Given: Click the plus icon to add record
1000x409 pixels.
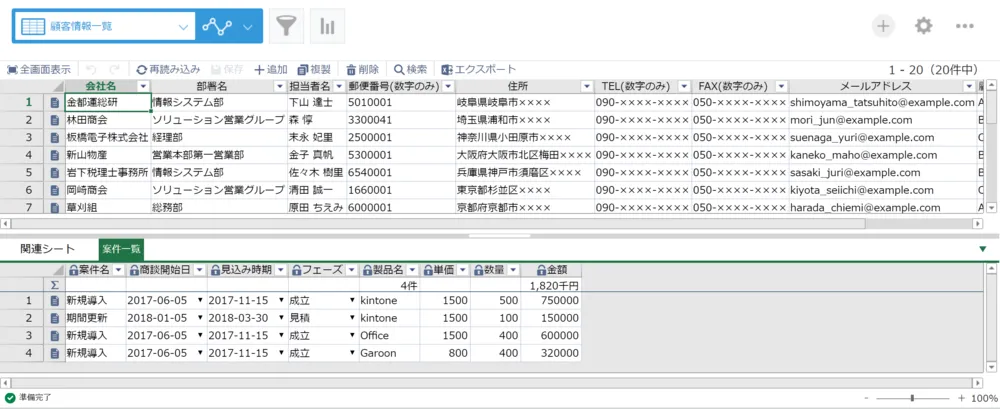Looking at the screenshot, I should pyautogui.click(x=883, y=27).
